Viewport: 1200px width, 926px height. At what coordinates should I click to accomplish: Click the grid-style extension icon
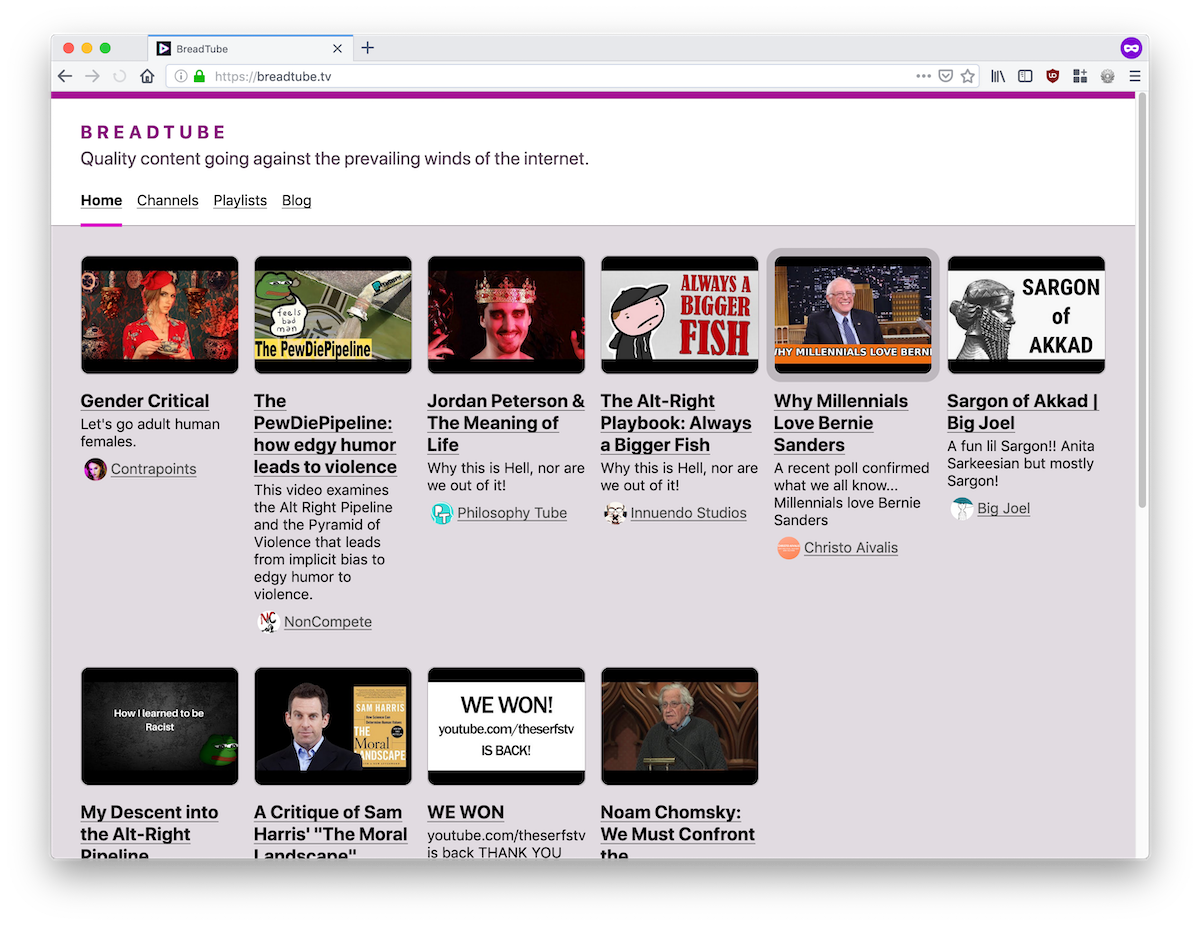tap(1079, 76)
